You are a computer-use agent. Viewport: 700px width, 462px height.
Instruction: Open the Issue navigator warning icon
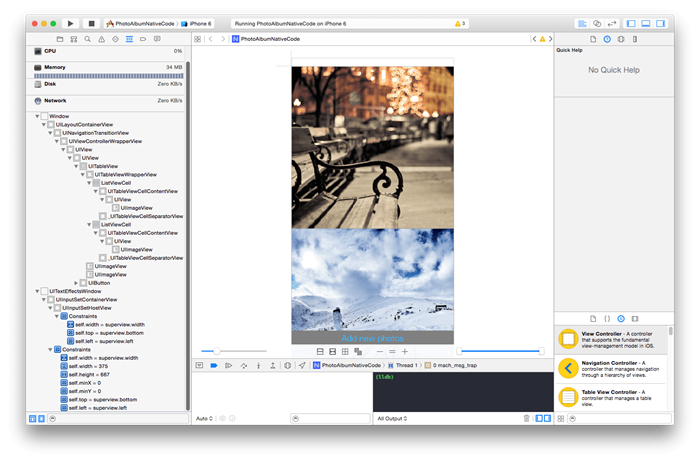(102, 38)
